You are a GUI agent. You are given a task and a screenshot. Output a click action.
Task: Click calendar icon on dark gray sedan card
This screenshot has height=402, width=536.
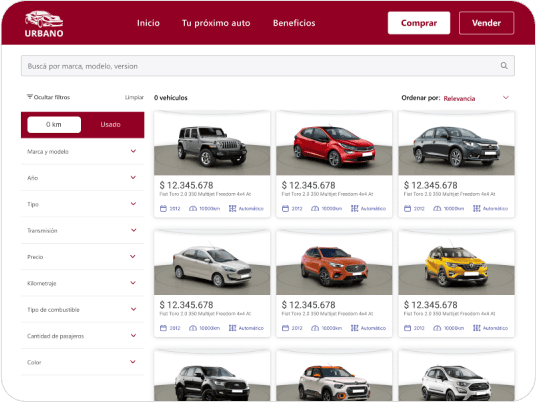(407, 209)
